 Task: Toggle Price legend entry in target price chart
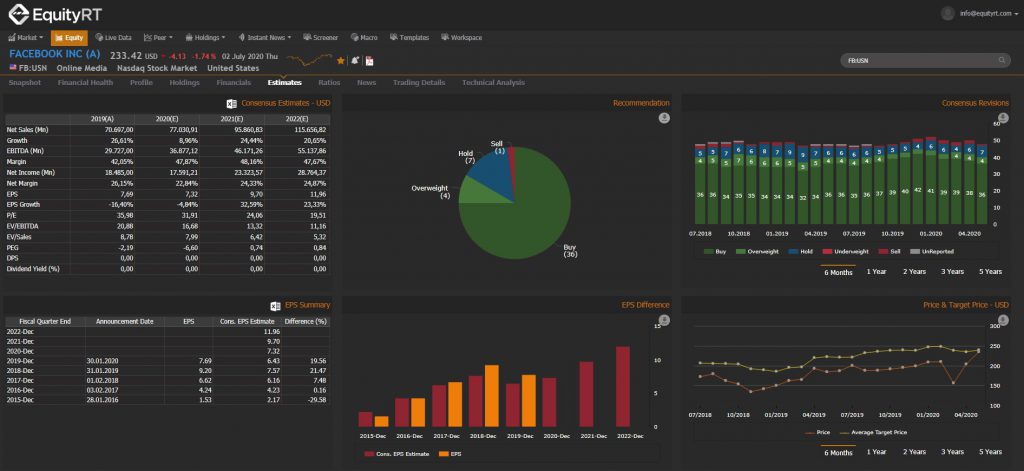point(818,432)
